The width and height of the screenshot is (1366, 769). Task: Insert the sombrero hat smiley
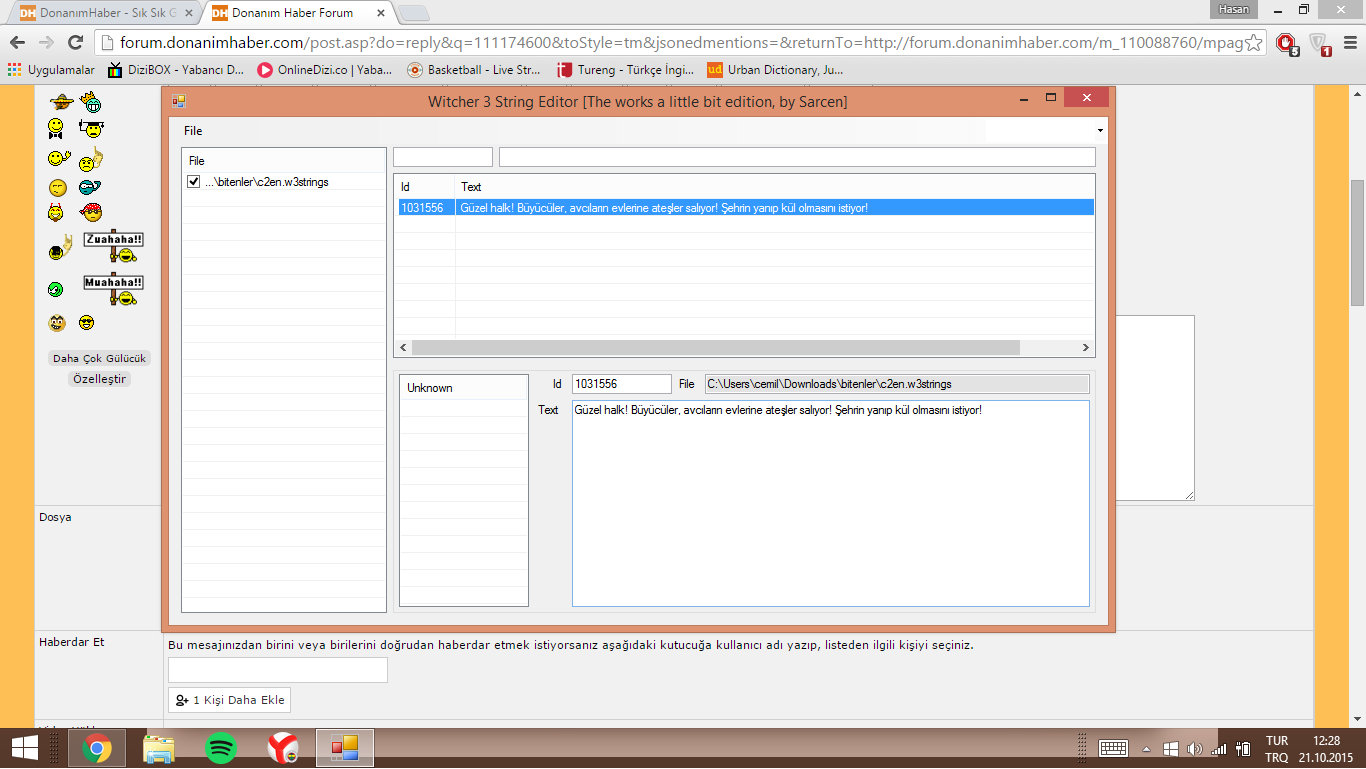tap(62, 101)
